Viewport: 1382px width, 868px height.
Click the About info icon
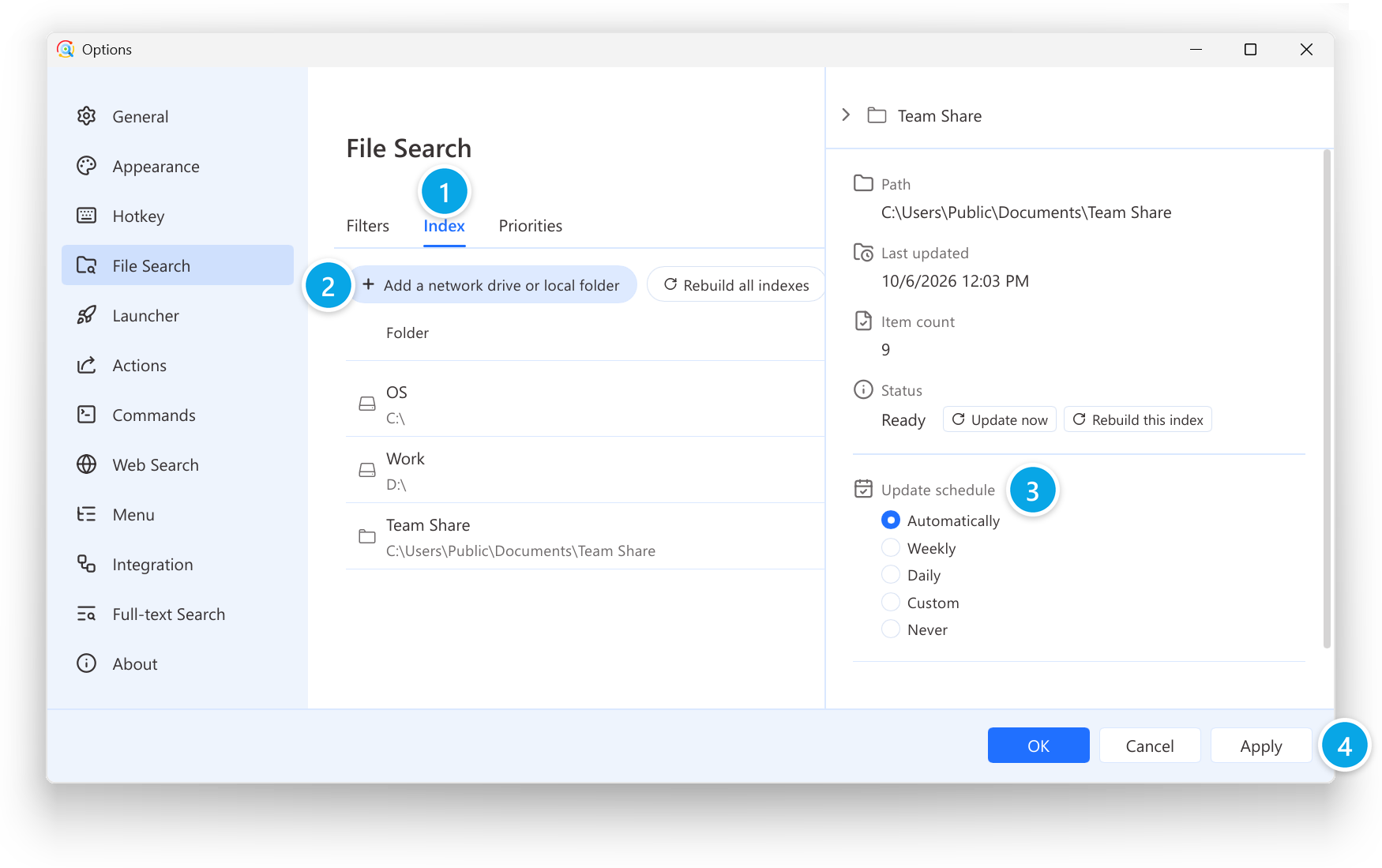pos(86,663)
